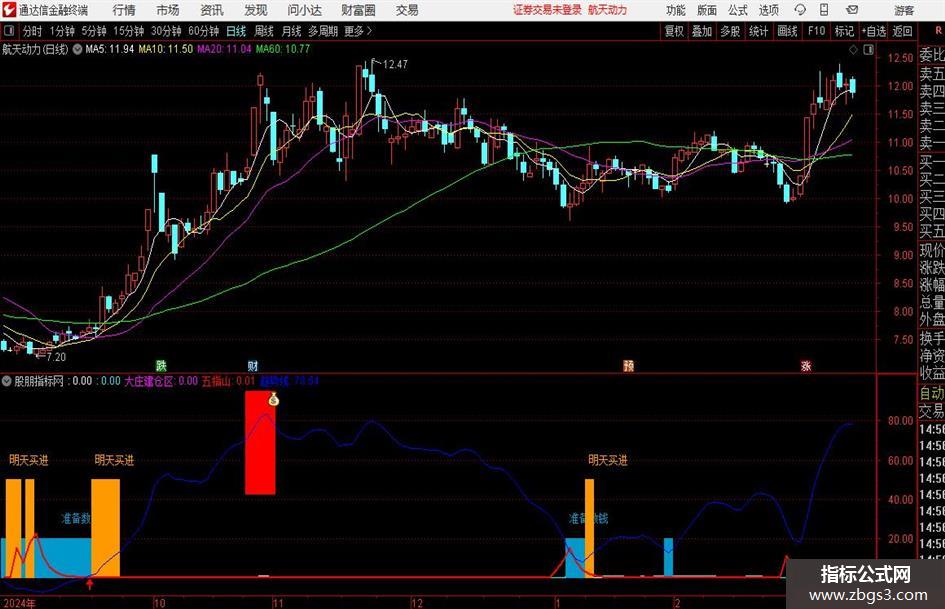This screenshot has height=609, width=945.
Task: Open the customer service headset icon
Action: point(800,10)
